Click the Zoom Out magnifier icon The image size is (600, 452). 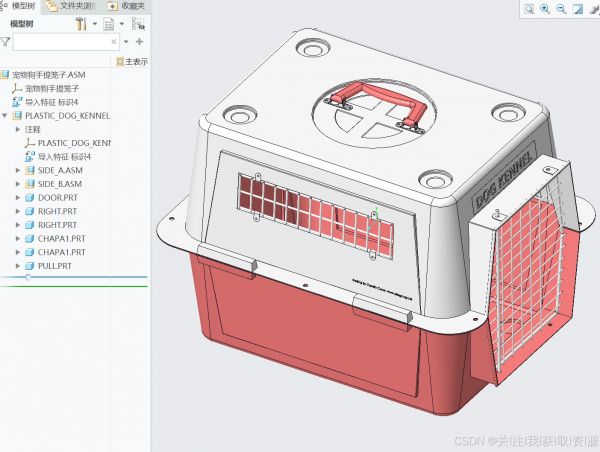pyautogui.click(x=561, y=9)
